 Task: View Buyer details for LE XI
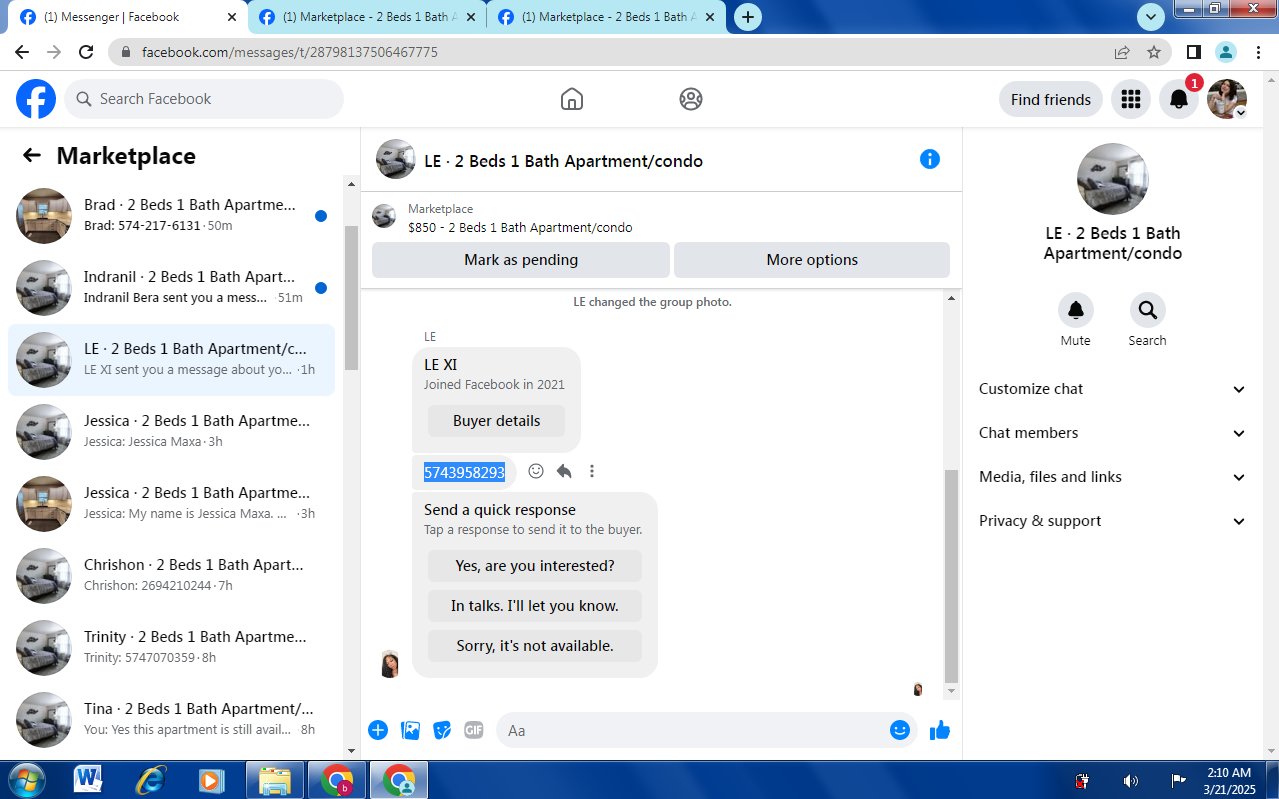pos(496,421)
